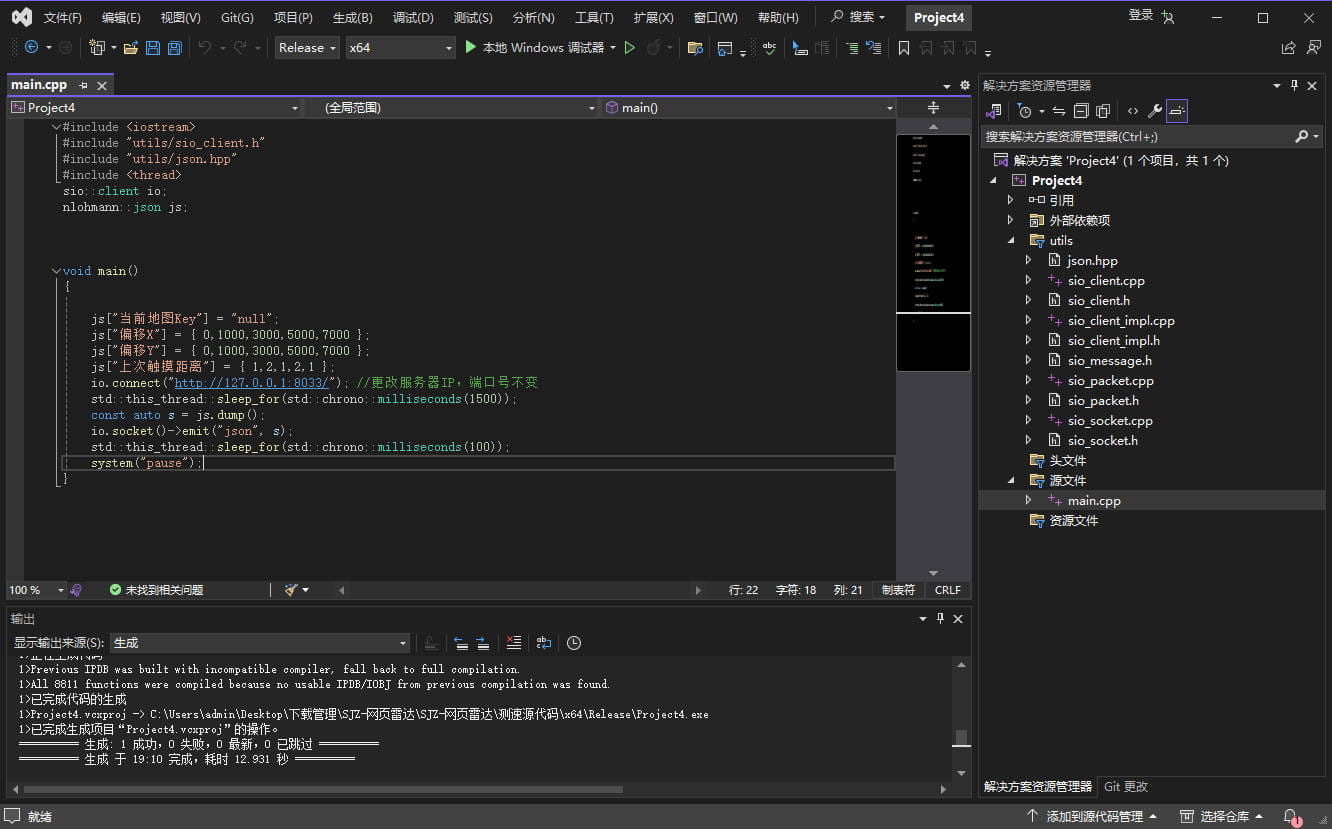This screenshot has height=829, width=1332.
Task: Open the Release configuration dropdown
Action: coord(306,47)
